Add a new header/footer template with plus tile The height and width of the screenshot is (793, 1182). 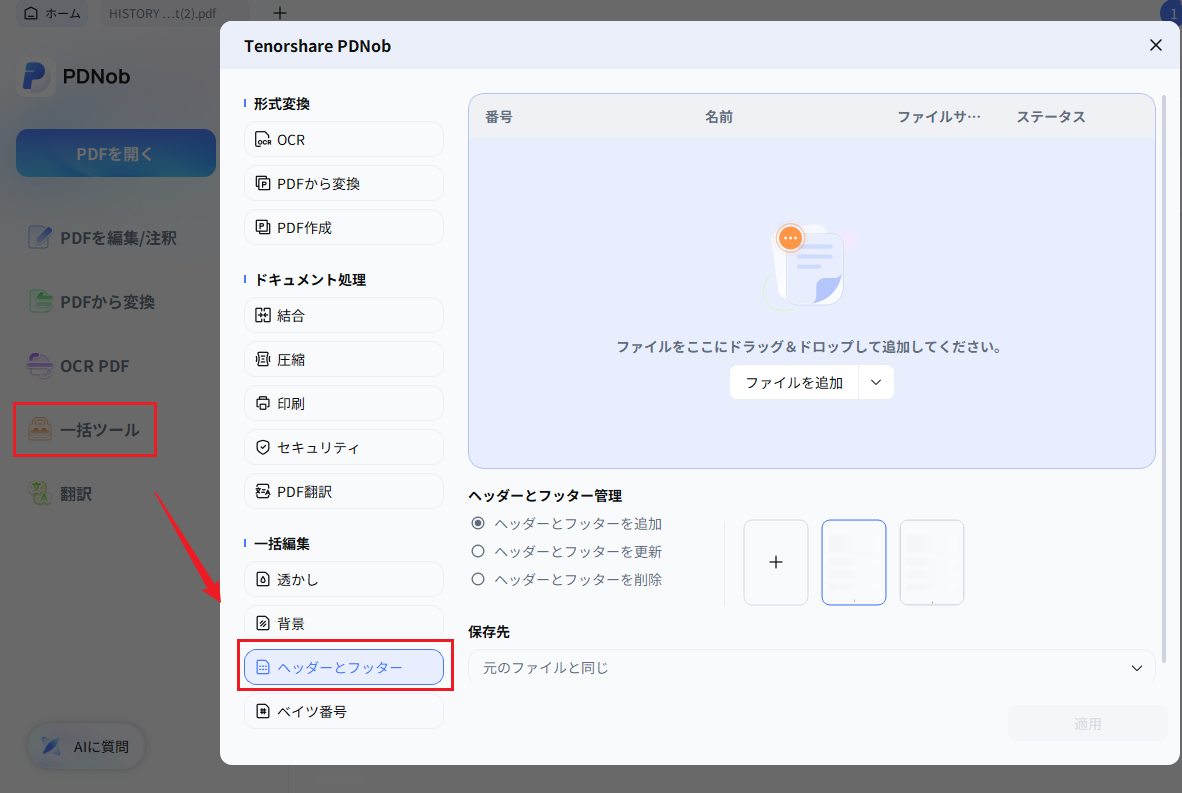pyautogui.click(x=776, y=562)
